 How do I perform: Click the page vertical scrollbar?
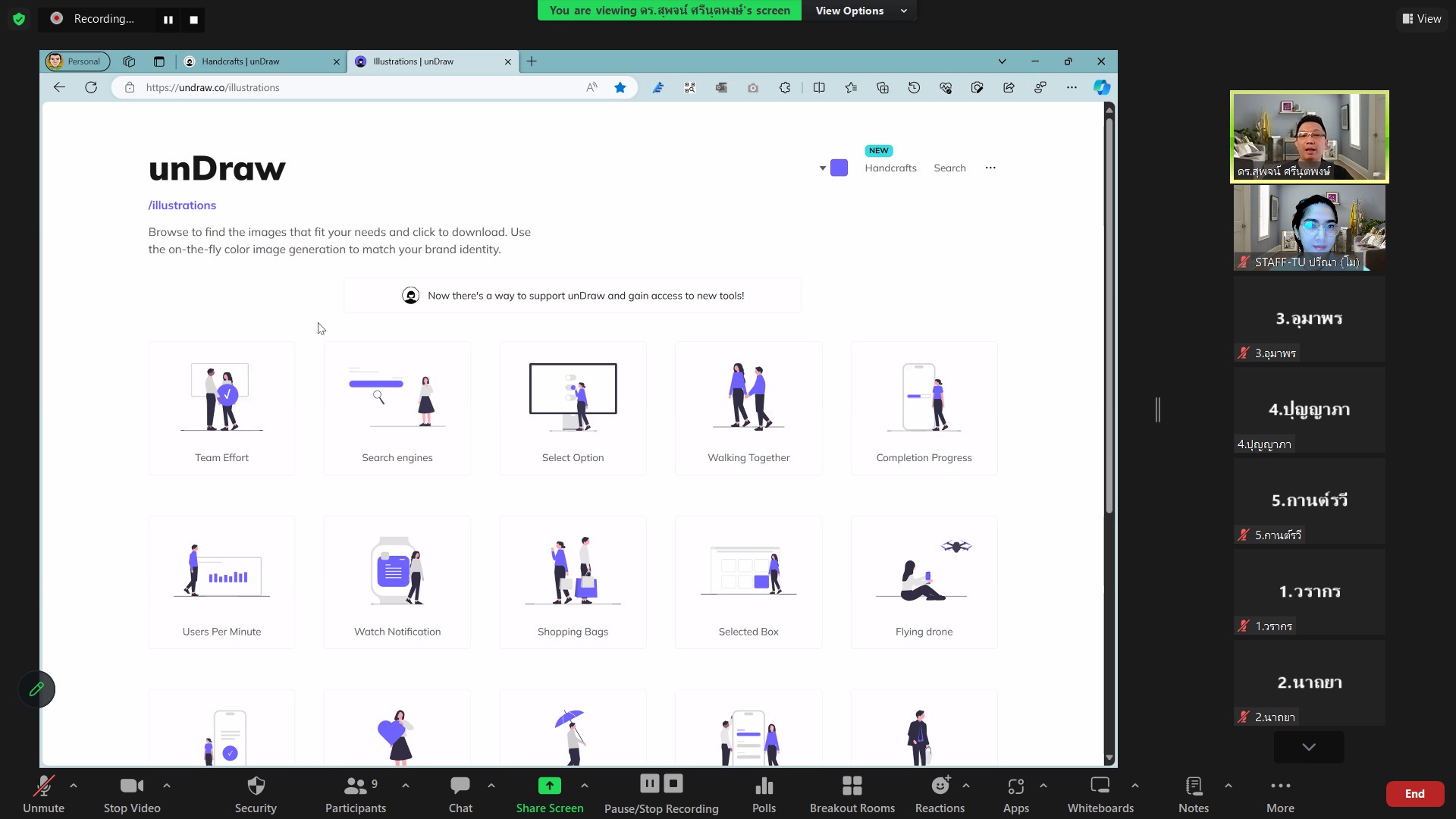(x=1109, y=315)
